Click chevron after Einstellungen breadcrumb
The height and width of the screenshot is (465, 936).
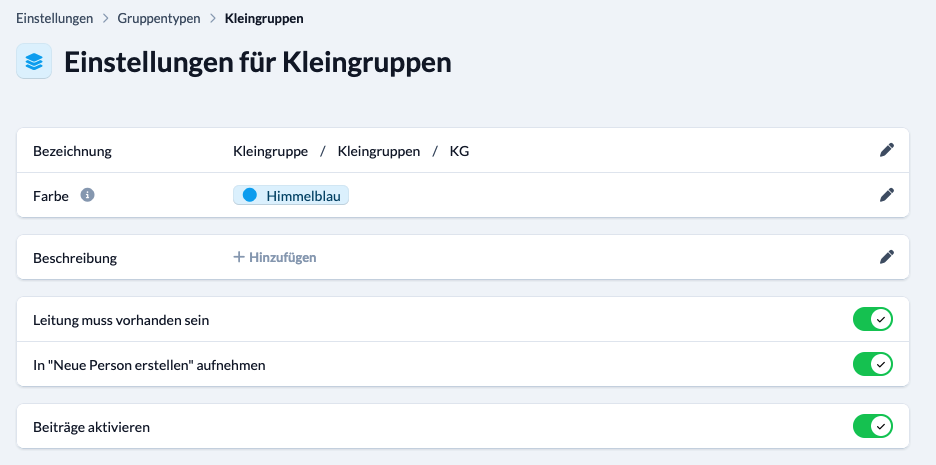[106, 19]
